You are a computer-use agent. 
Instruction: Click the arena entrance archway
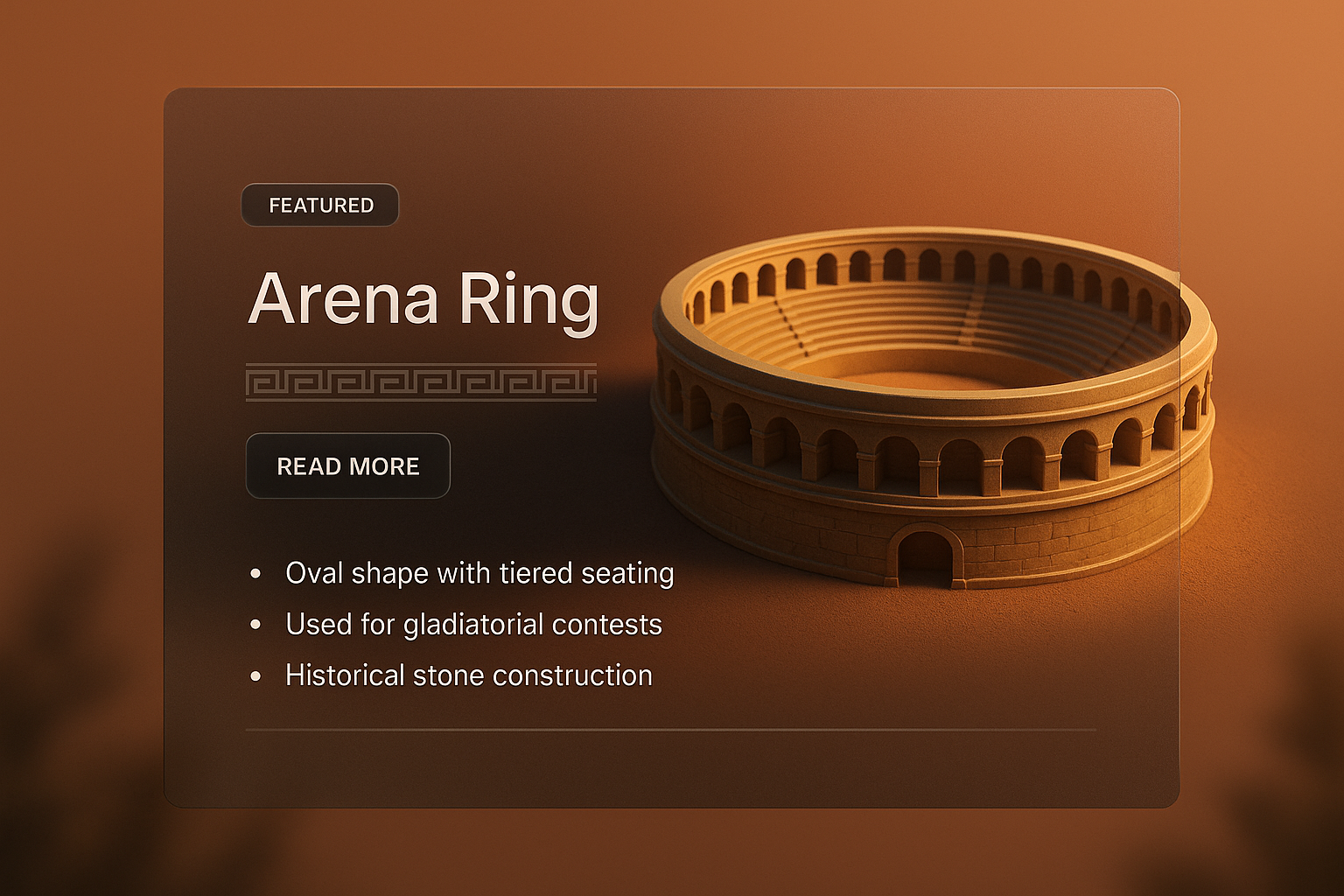(x=927, y=552)
